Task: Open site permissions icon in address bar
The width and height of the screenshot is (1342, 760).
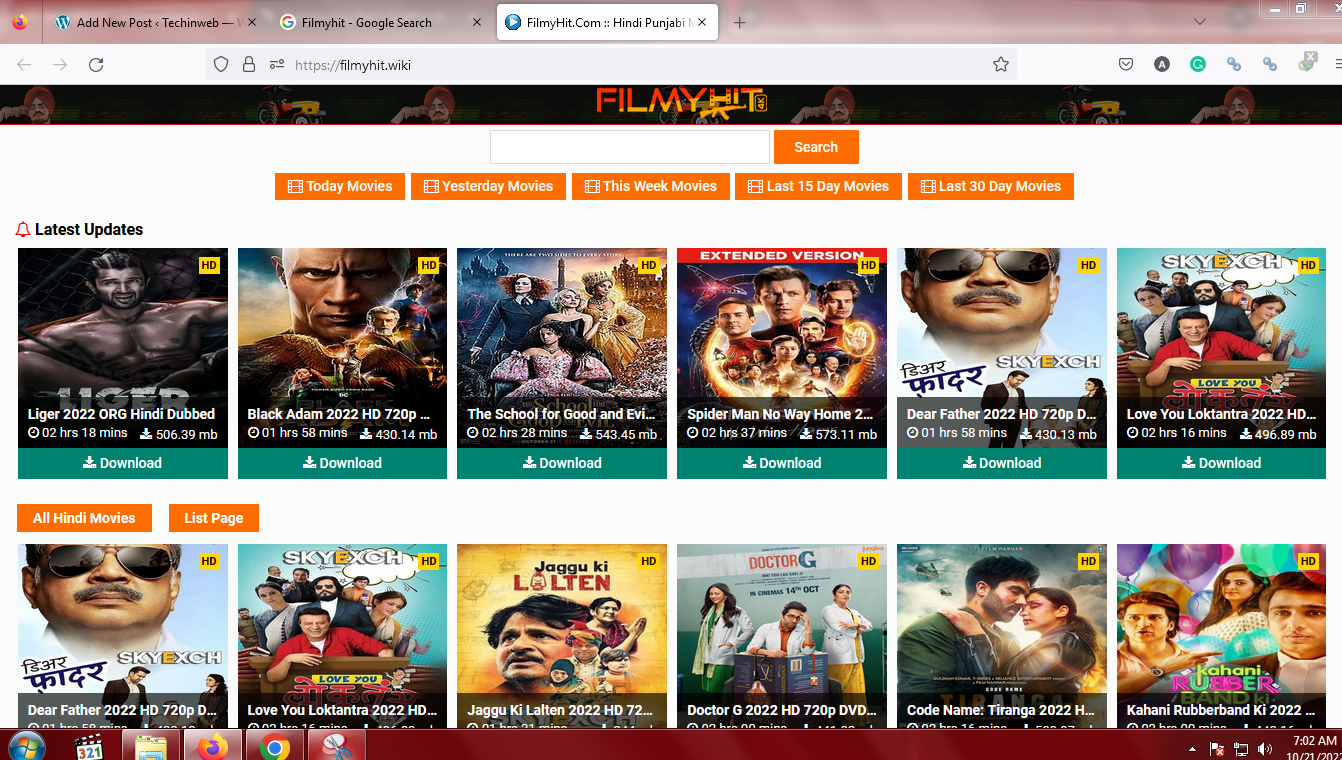Action: pos(277,65)
